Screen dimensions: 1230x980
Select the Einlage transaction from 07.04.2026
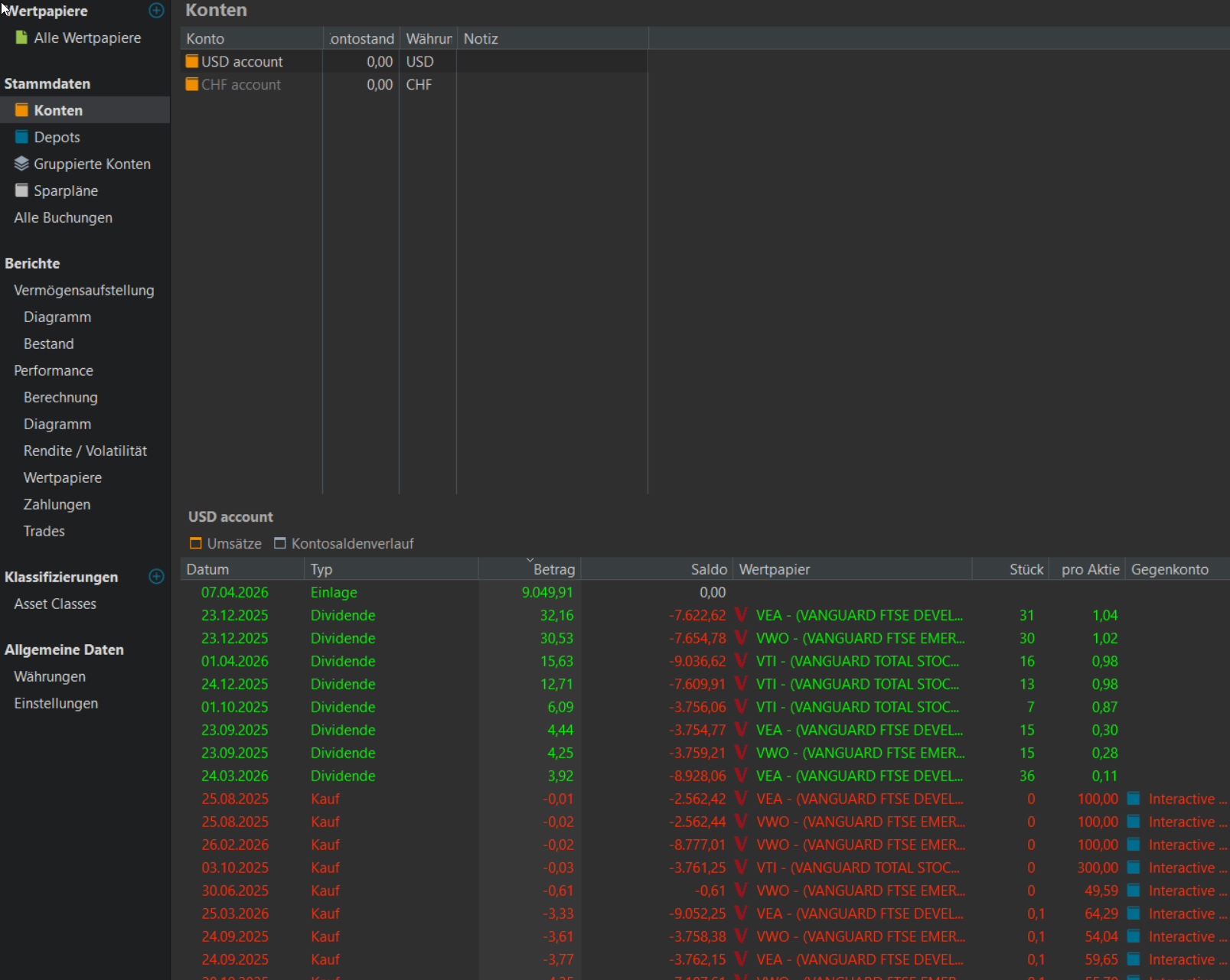pyautogui.click(x=334, y=592)
